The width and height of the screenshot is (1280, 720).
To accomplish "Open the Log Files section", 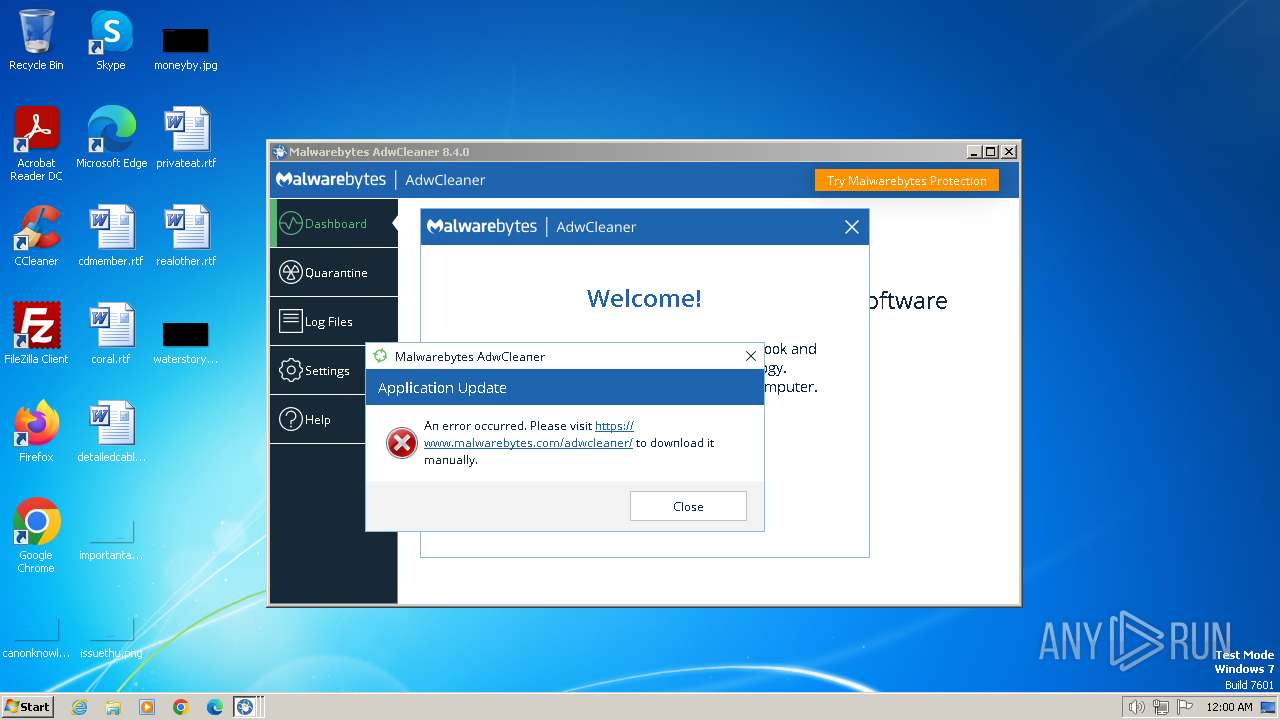I will pos(333,321).
